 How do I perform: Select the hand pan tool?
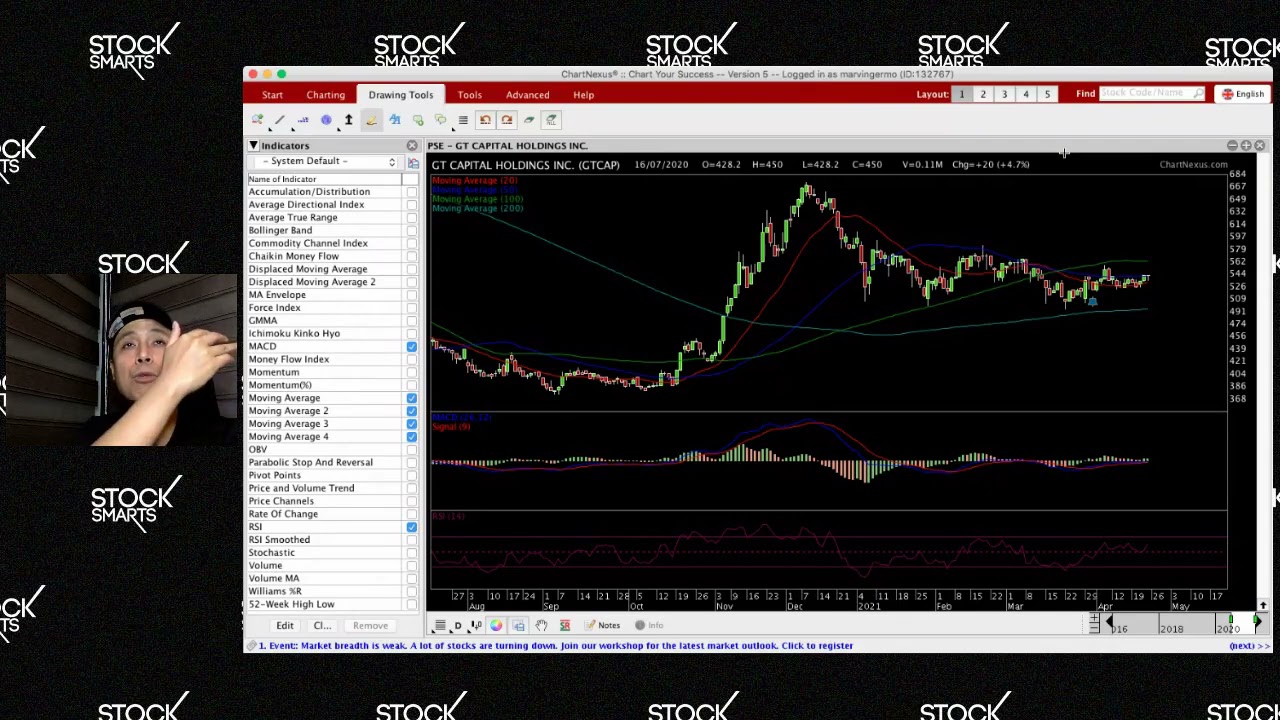click(541, 625)
